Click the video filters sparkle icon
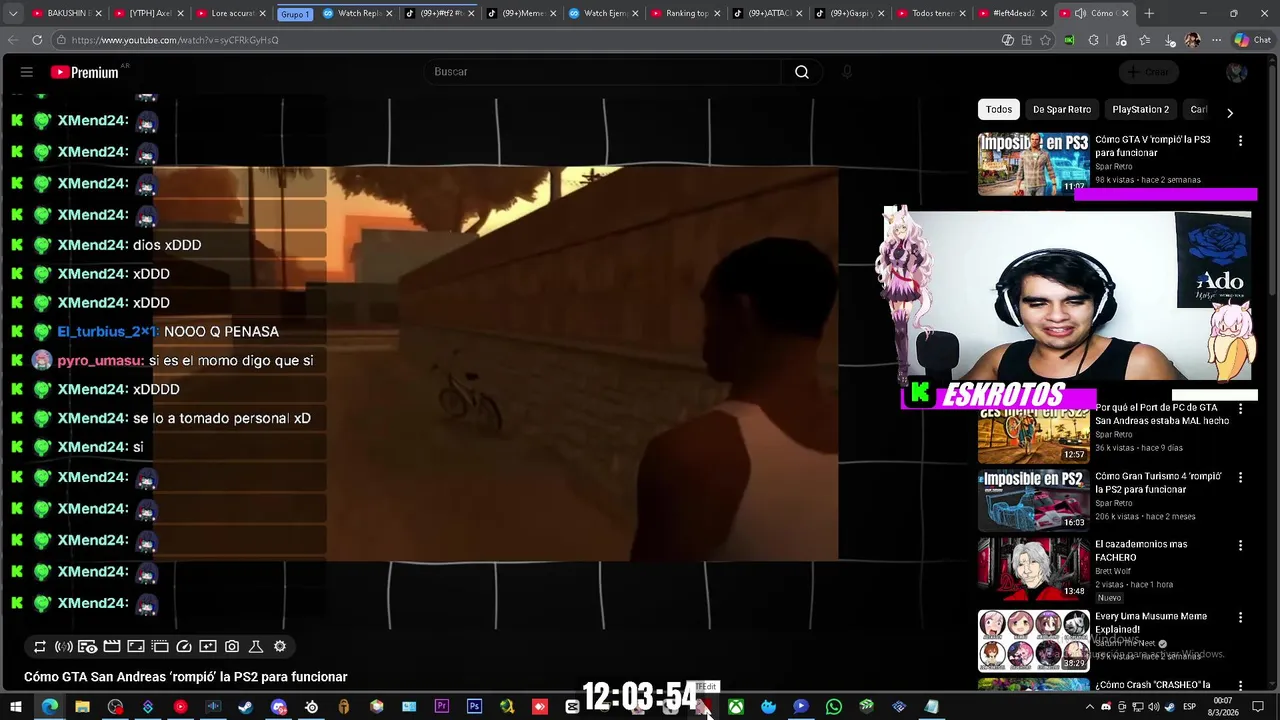This screenshot has height=720, width=1280. click(208, 647)
